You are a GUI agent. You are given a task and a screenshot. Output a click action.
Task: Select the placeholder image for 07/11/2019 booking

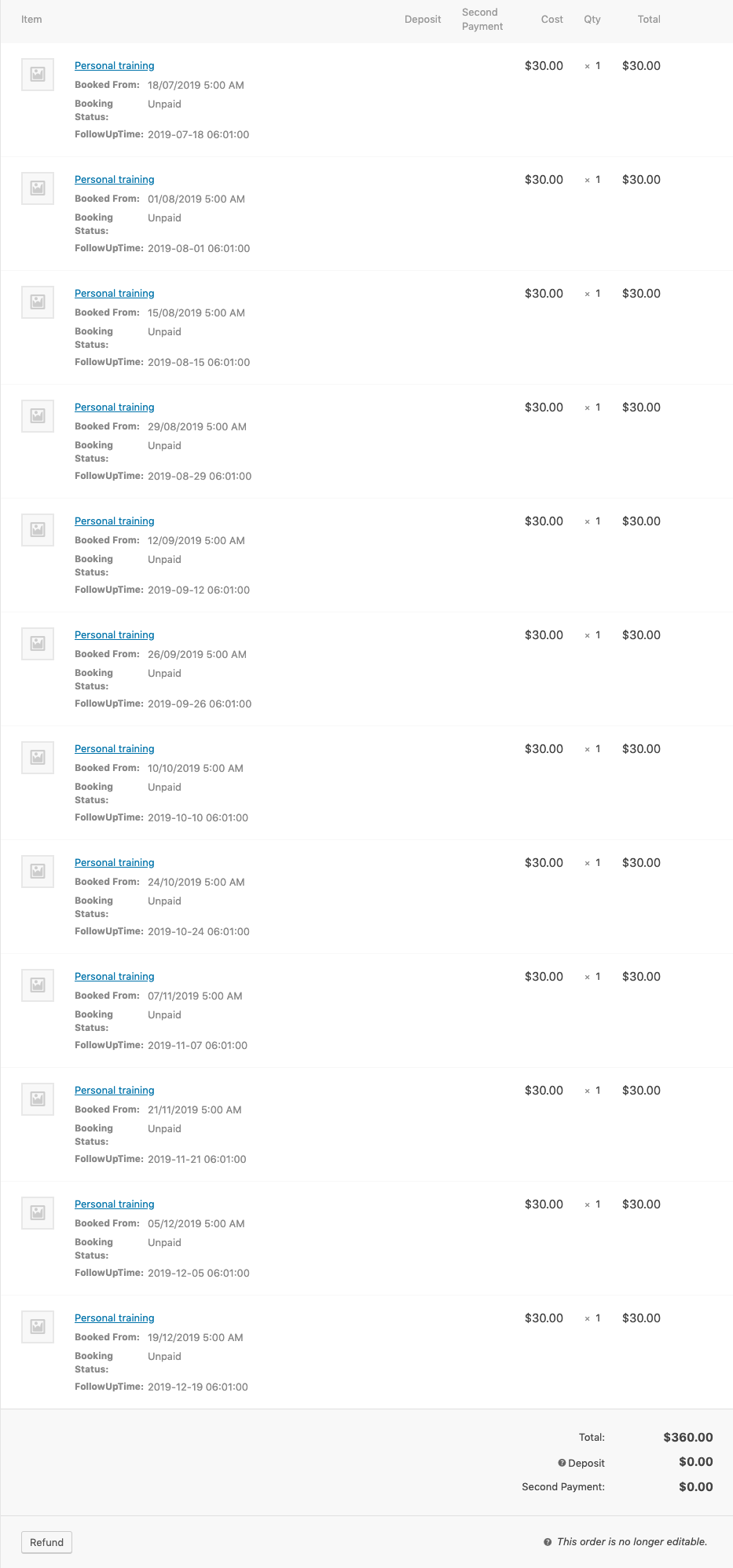[x=38, y=985]
